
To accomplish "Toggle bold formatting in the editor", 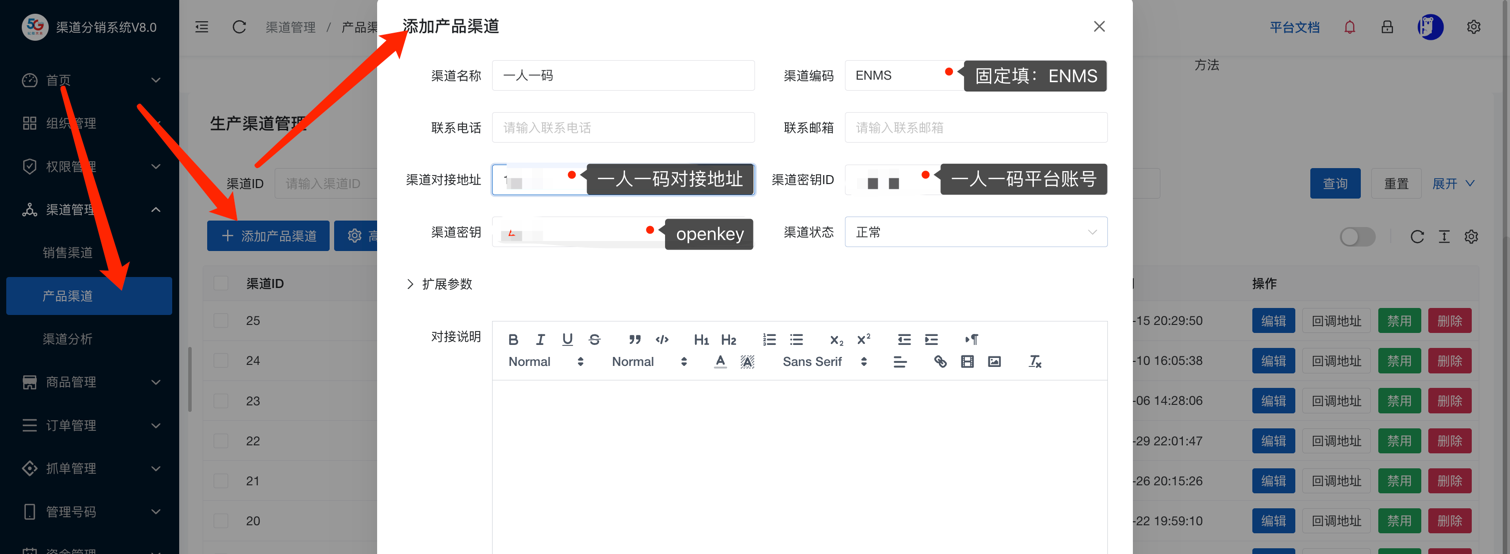I will point(513,340).
